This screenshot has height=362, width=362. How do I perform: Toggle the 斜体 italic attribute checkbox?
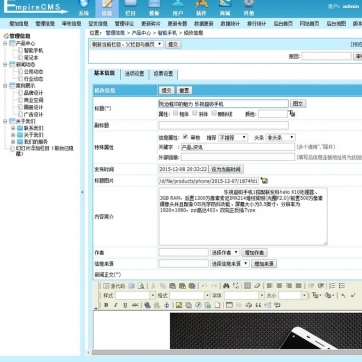195,113
